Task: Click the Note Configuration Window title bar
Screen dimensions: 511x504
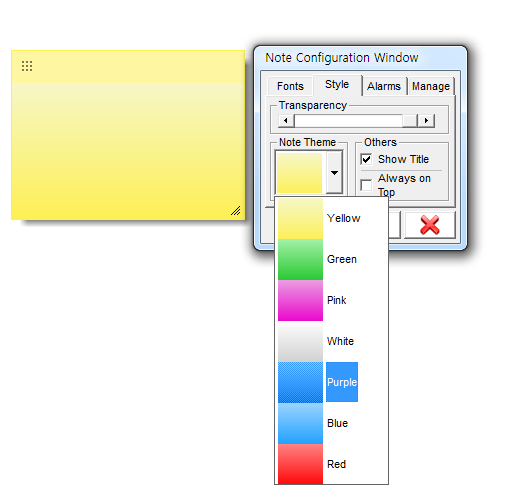Action: (x=360, y=58)
